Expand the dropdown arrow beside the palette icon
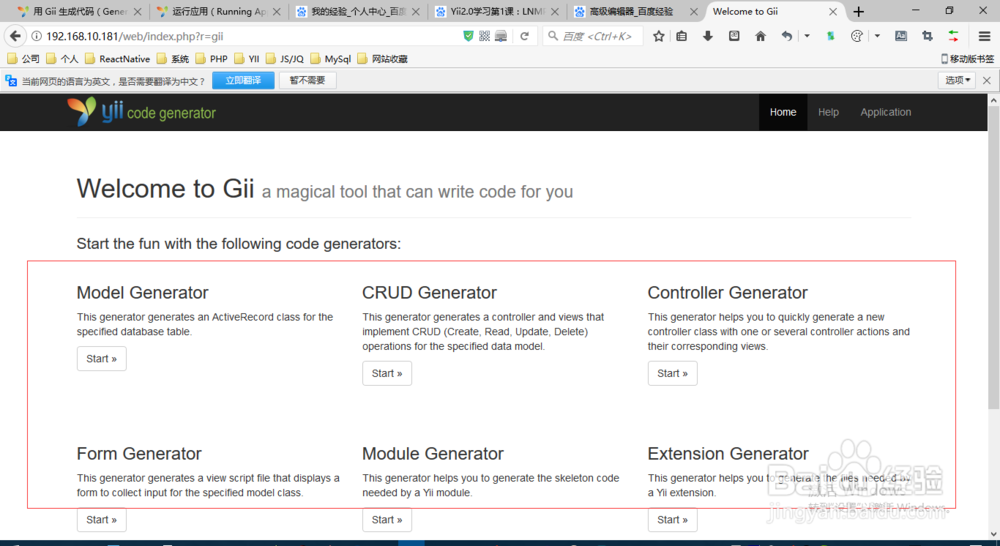Viewport: 1000px width, 546px height. tap(877, 36)
